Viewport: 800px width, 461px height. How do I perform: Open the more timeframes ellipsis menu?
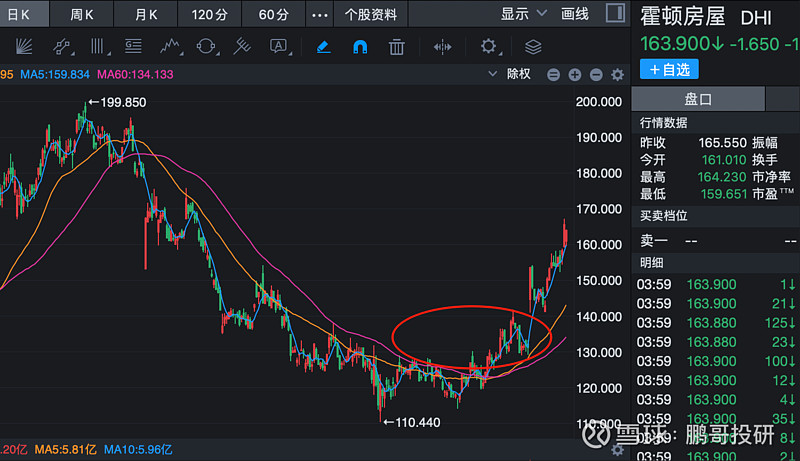319,15
